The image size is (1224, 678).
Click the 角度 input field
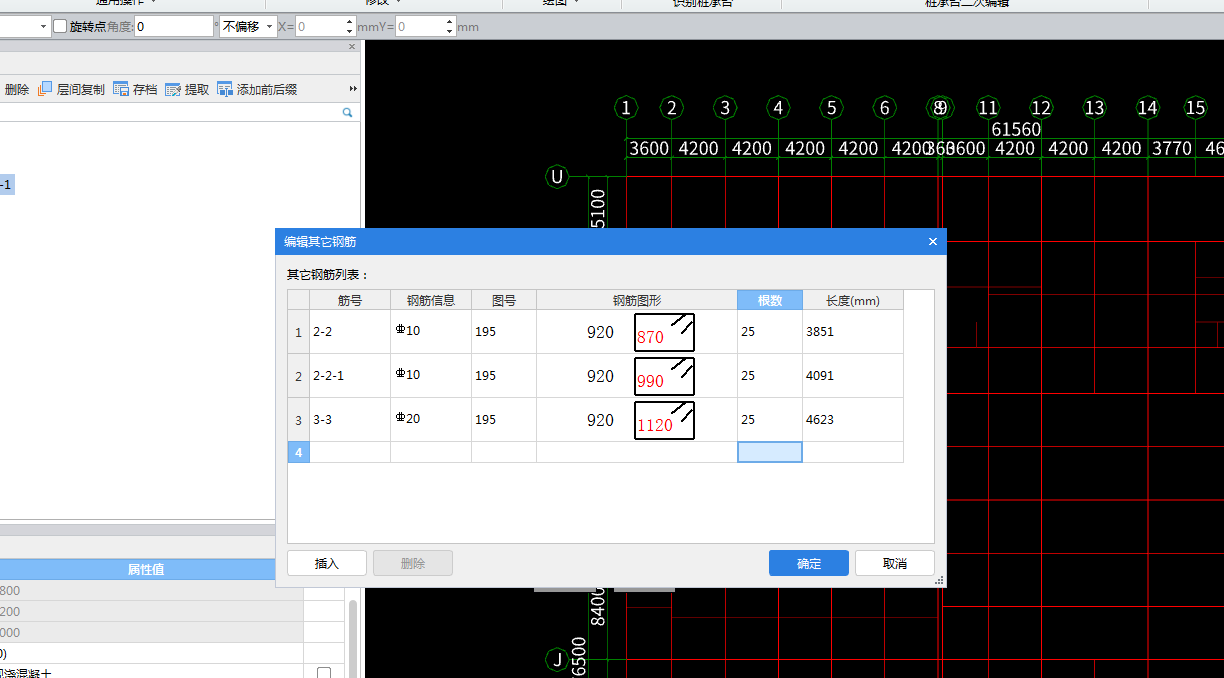click(173, 26)
